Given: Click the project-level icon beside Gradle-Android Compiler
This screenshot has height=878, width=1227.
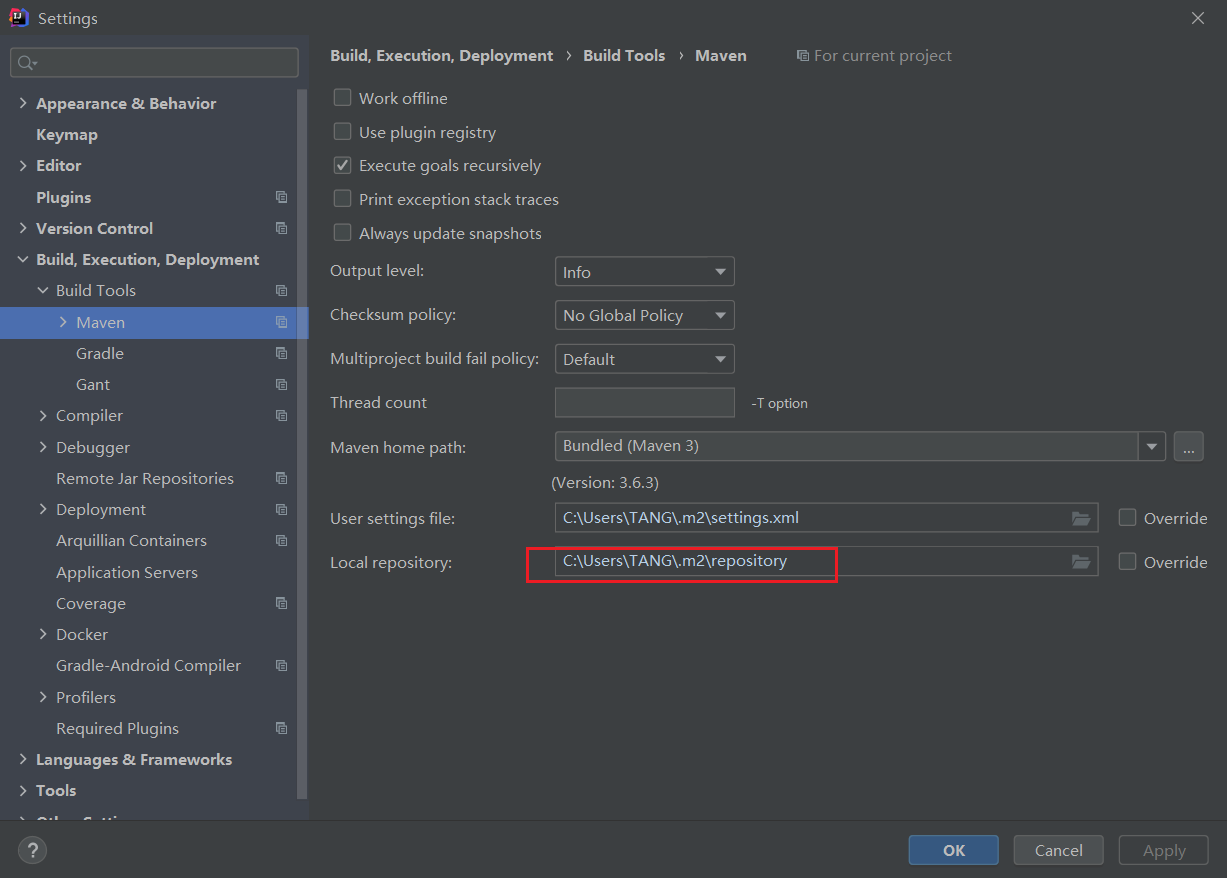Looking at the screenshot, I should [x=282, y=666].
